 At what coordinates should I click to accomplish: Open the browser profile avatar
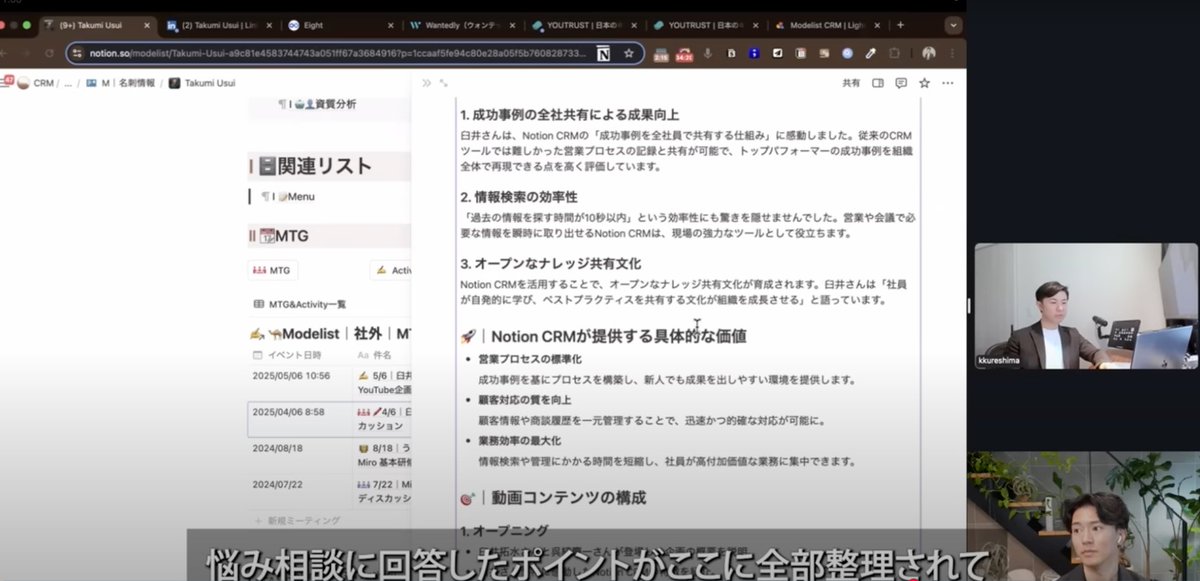click(929, 53)
